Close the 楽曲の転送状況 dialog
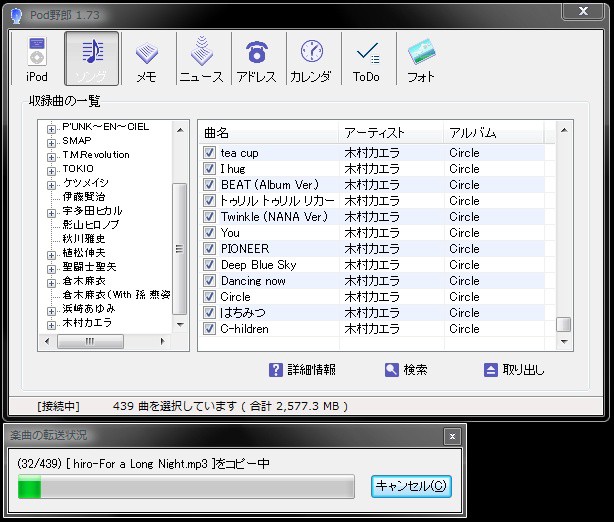614x522 pixels. click(452, 436)
